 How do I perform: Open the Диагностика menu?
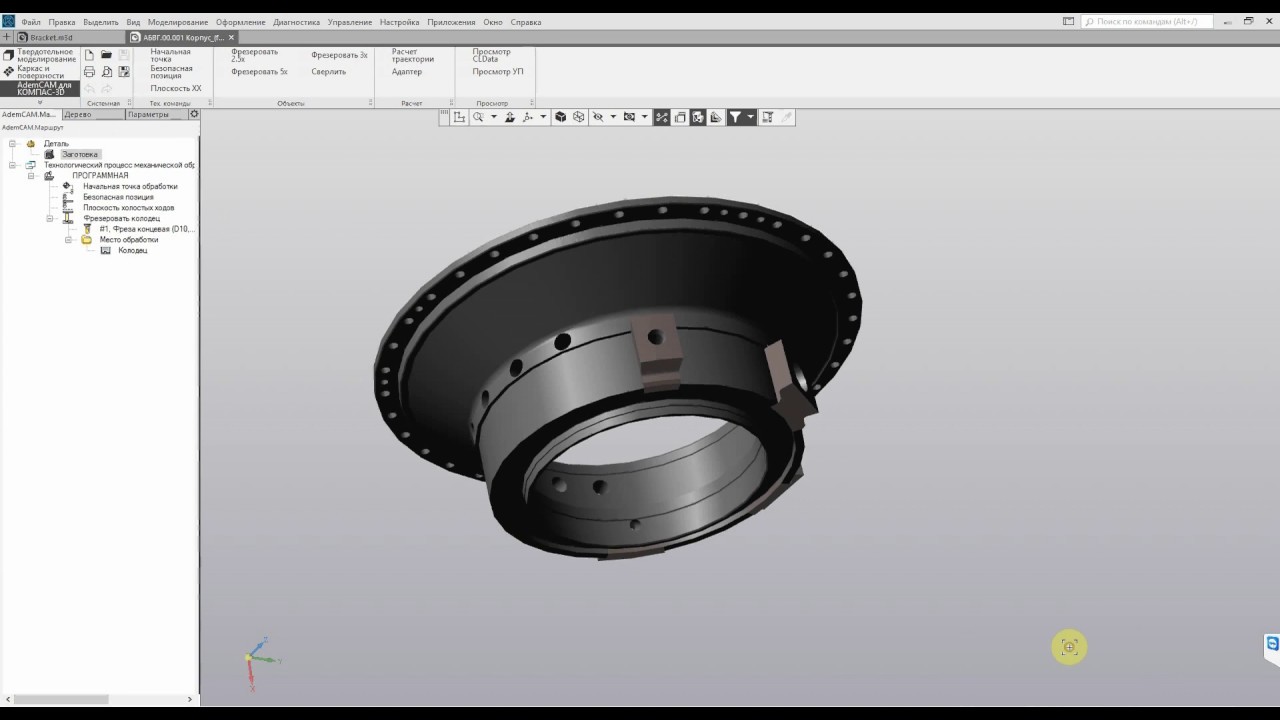coord(296,22)
